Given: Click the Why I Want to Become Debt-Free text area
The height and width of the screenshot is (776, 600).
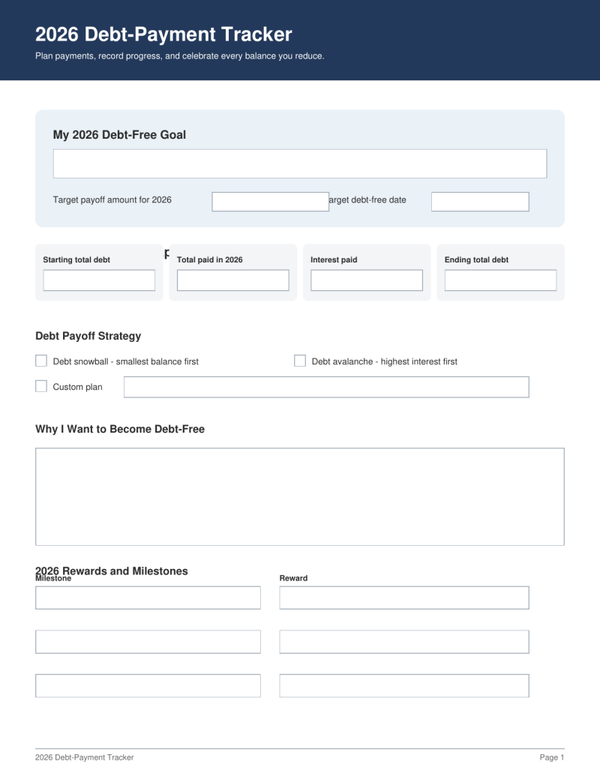Looking at the screenshot, I should coord(300,497).
